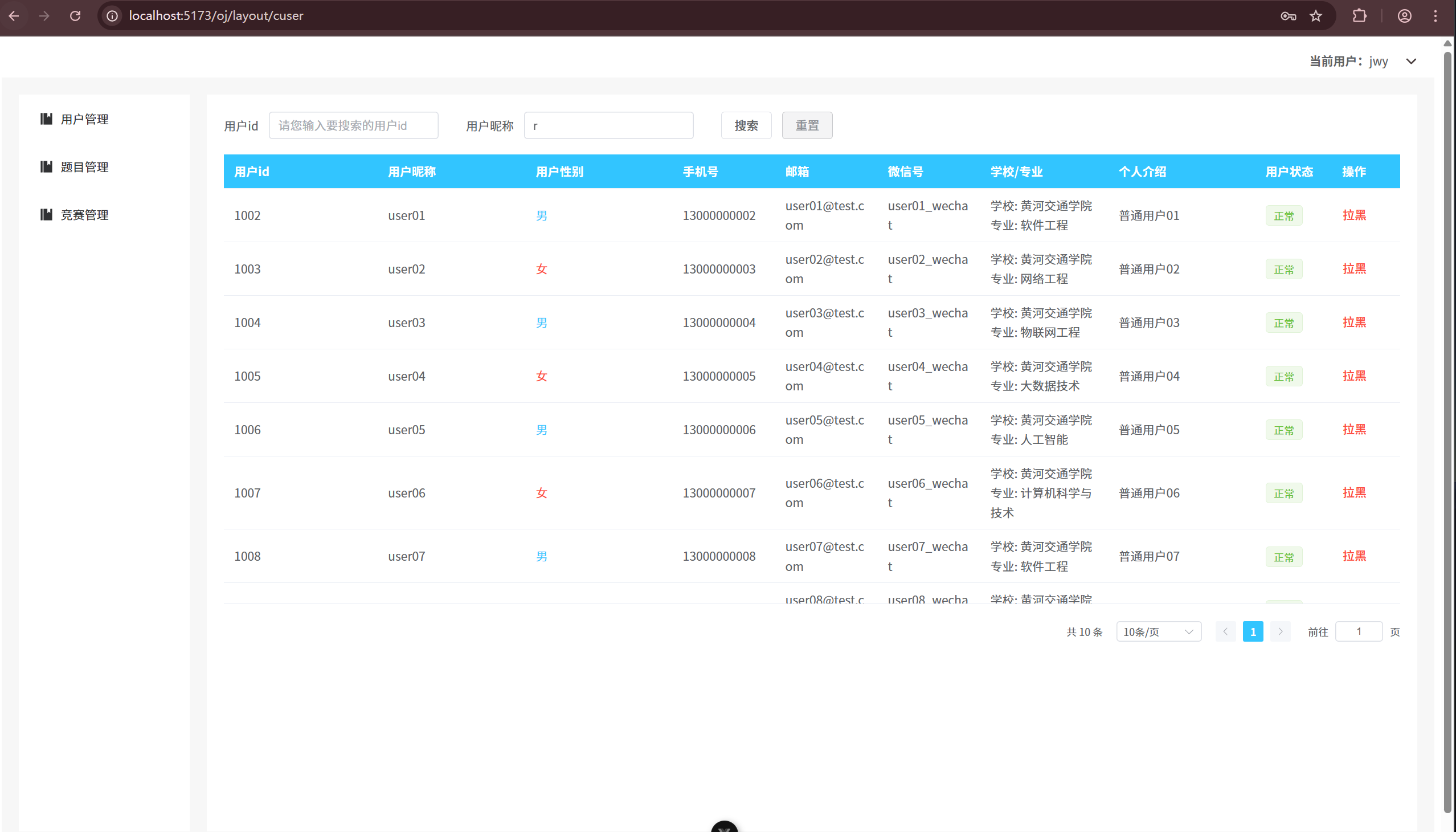Open 用户管理 in the sidebar
The width and height of the screenshot is (1456, 832).
[84, 119]
